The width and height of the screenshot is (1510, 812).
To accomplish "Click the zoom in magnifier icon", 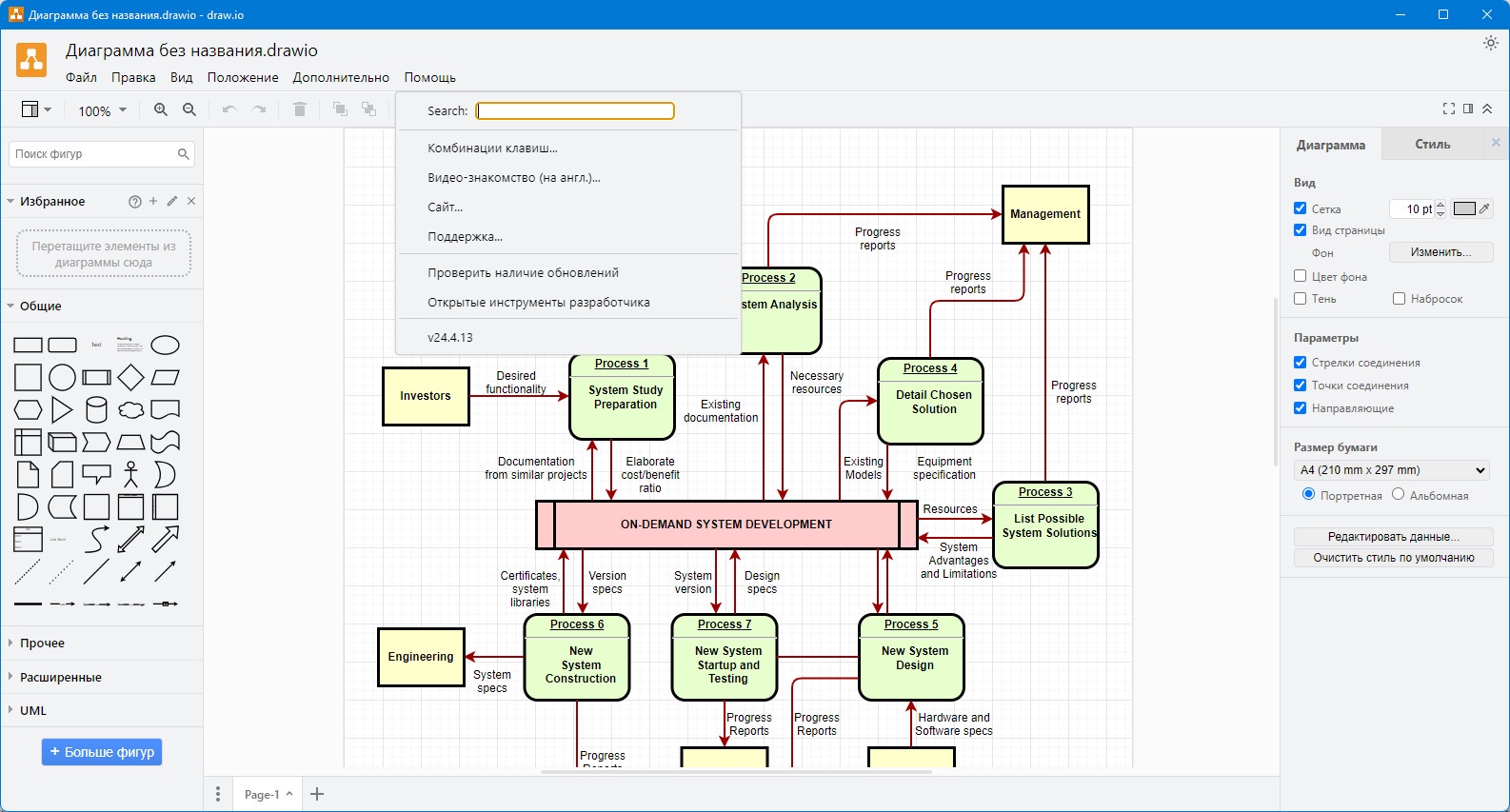I will 161,110.
